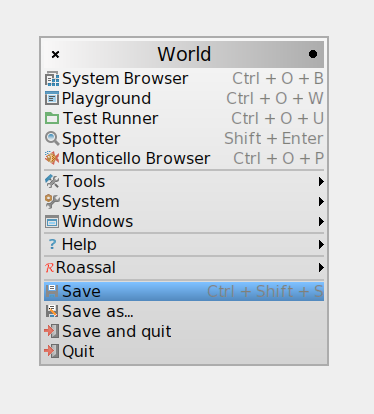Launch the Test Runner
The width and height of the screenshot is (374, 414).
184,118
